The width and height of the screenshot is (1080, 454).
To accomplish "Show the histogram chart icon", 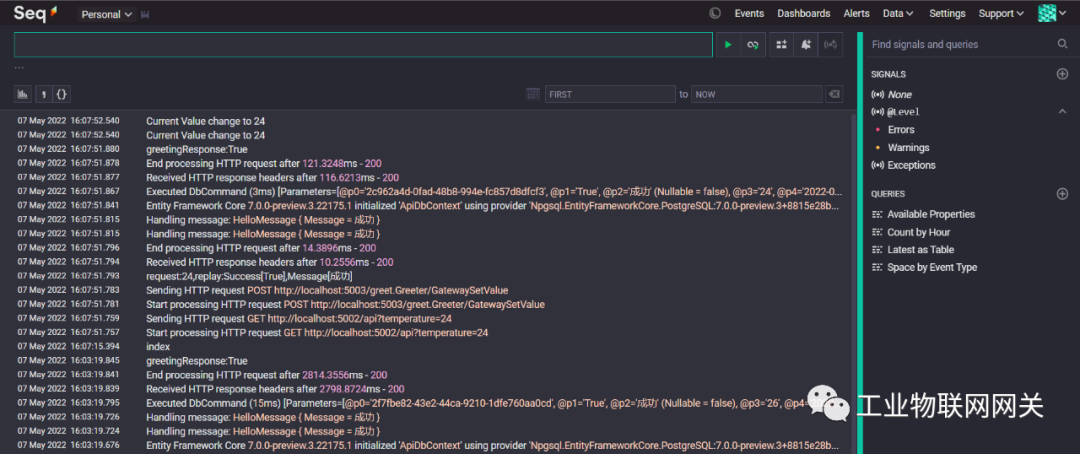I will click(22, 94).
